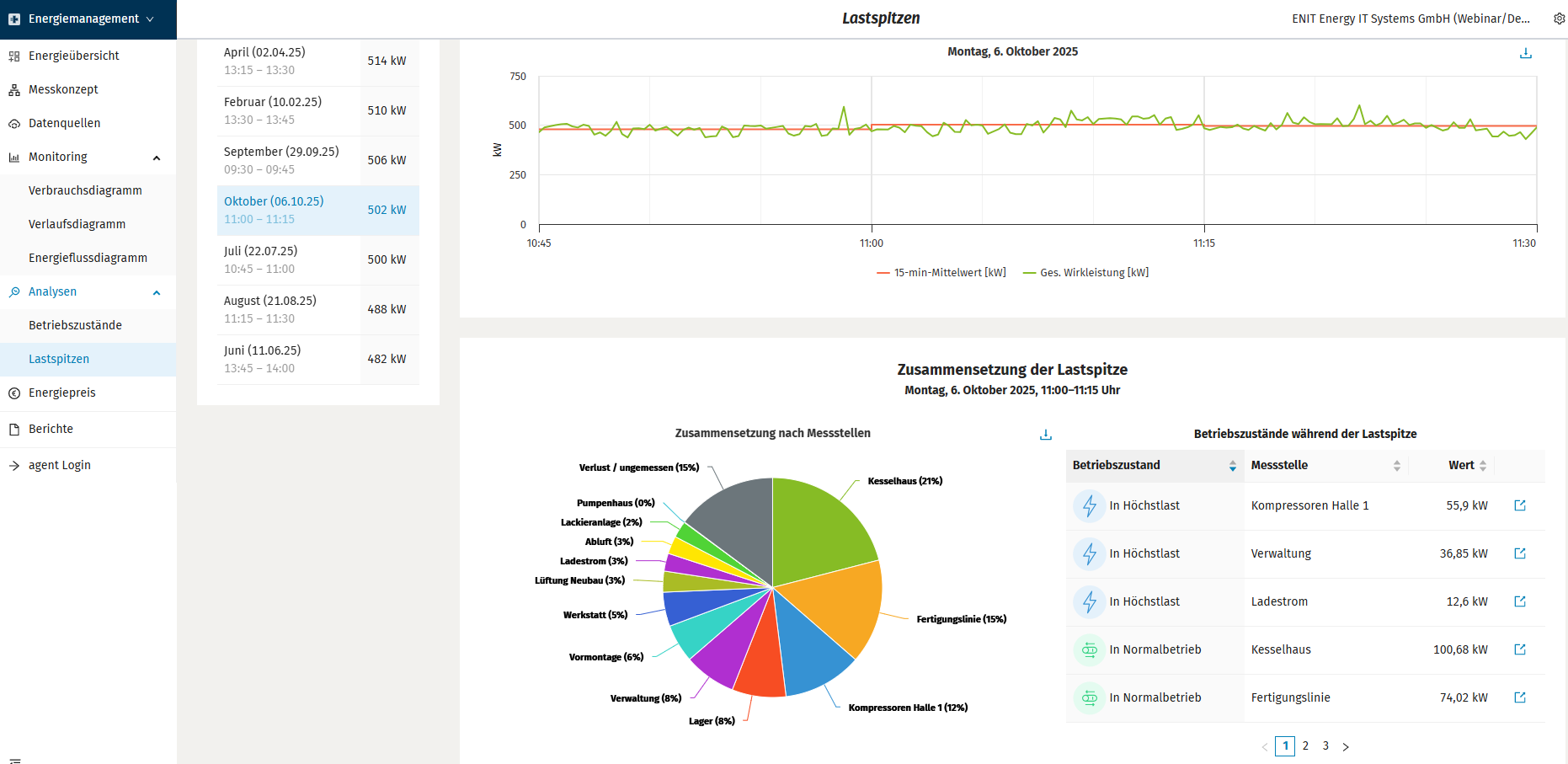Select the Messkonzept hierarchy icon
Image resolution: width=1568 pixels, height=764 pixels.
(13, 89)
